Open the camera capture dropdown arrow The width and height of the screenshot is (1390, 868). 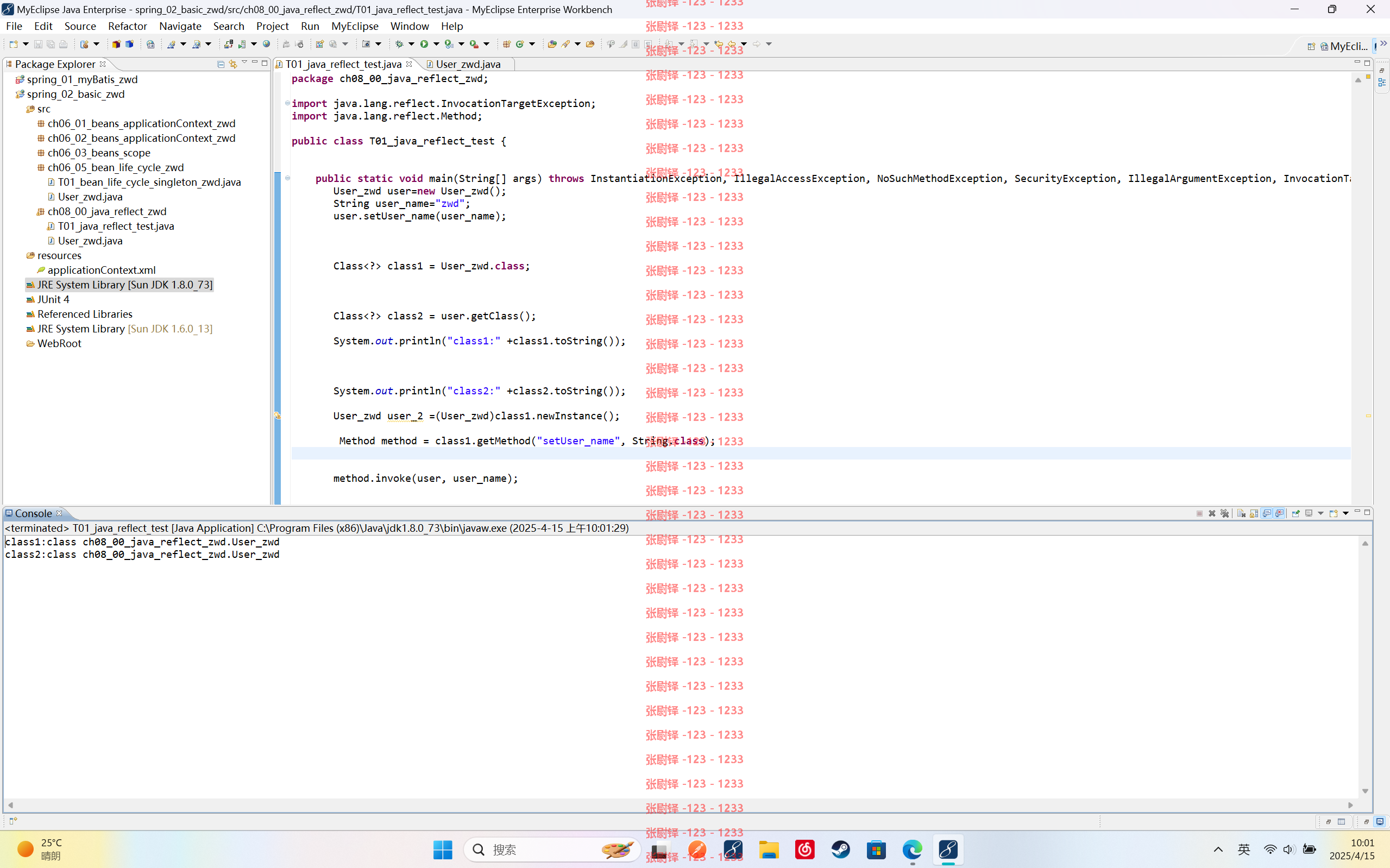click(378, 44)
